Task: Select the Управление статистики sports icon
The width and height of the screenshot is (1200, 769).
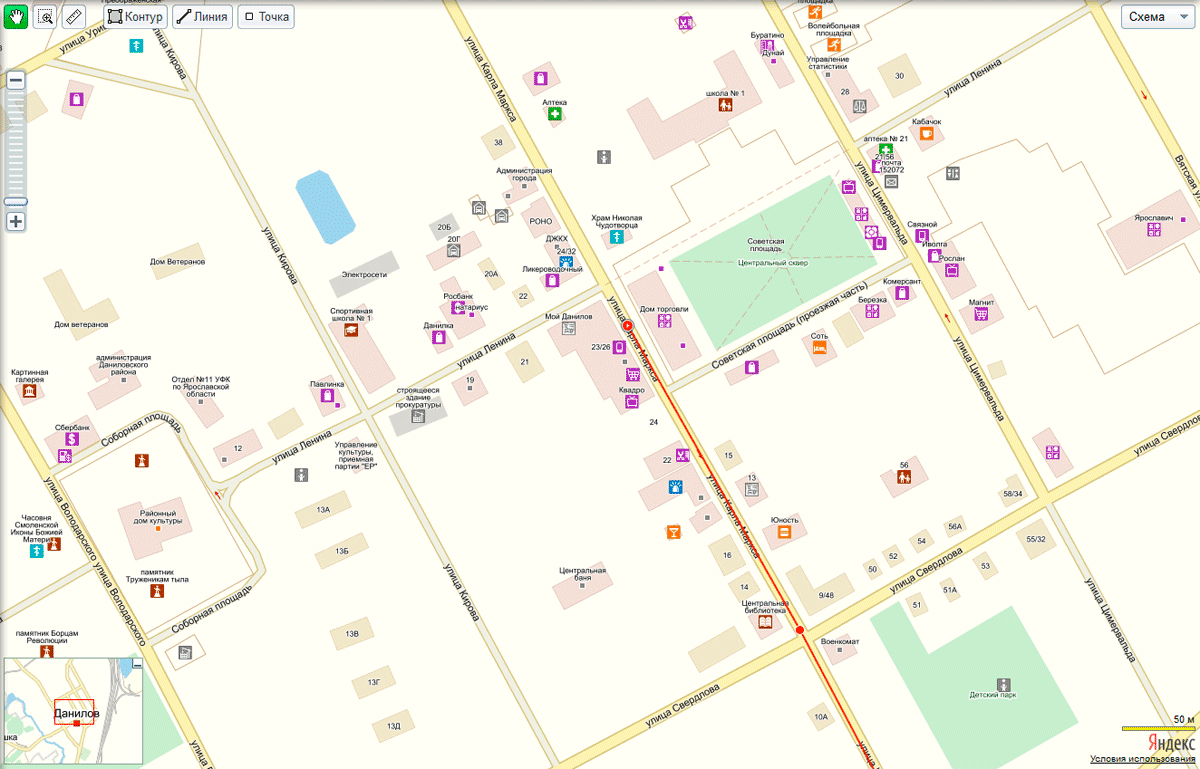Action: point(833,44)
